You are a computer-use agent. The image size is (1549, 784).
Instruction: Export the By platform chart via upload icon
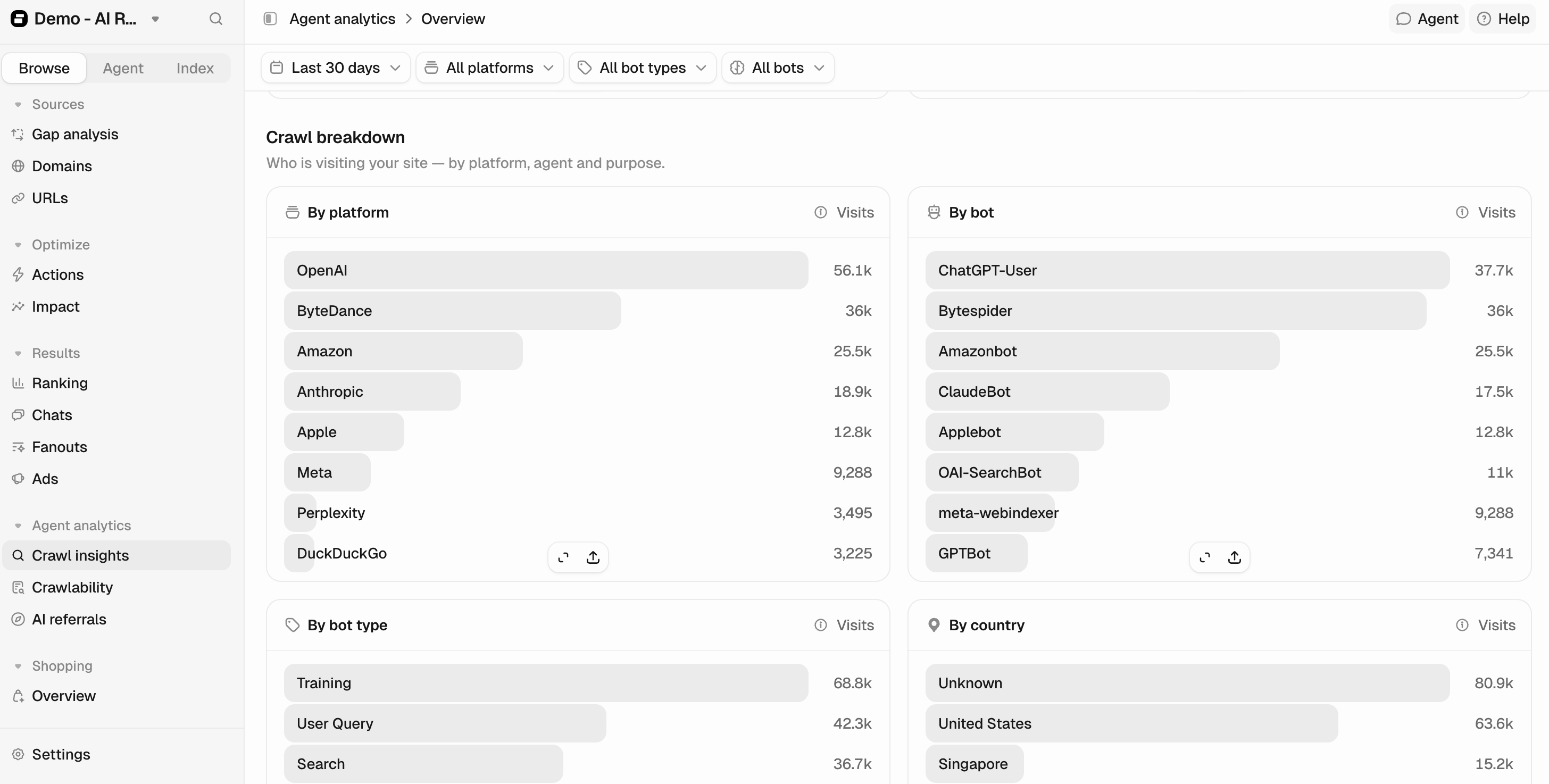pyautogui.click(x=593, y=557)
